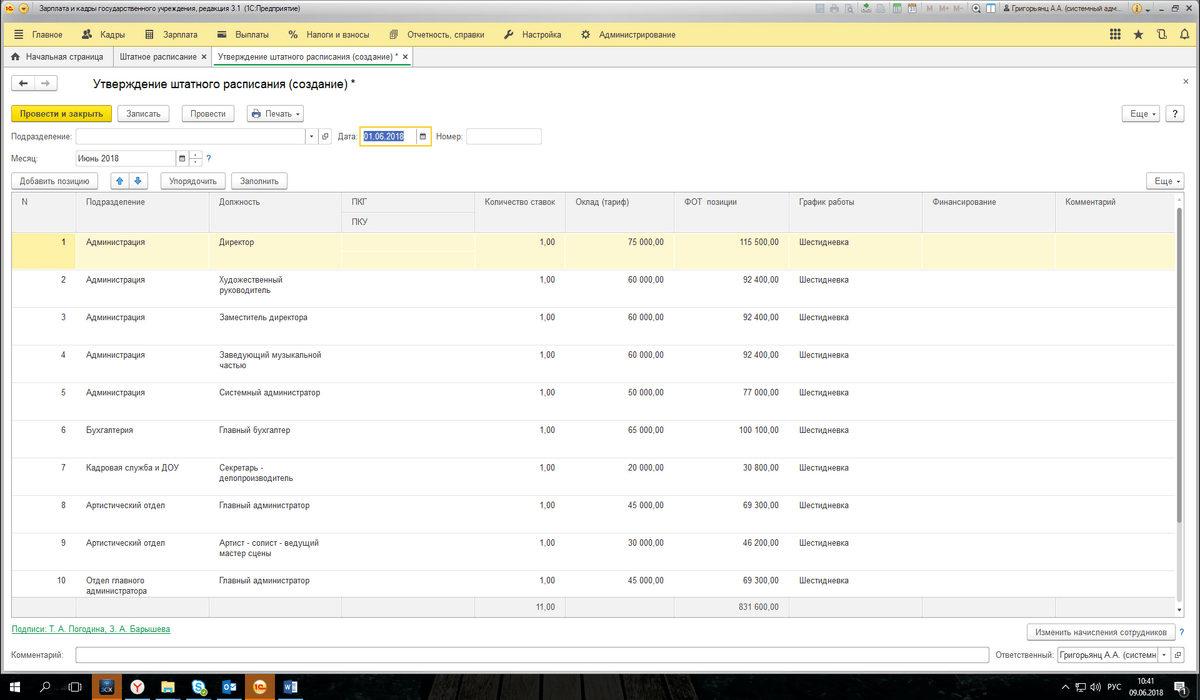Click the Номер input field
1200x700 pixels.
tap(503, 136)
